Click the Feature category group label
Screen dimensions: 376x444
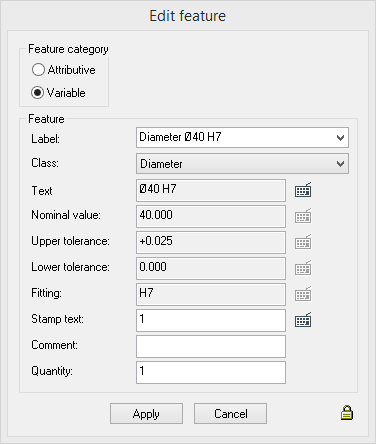coord(68,49)
